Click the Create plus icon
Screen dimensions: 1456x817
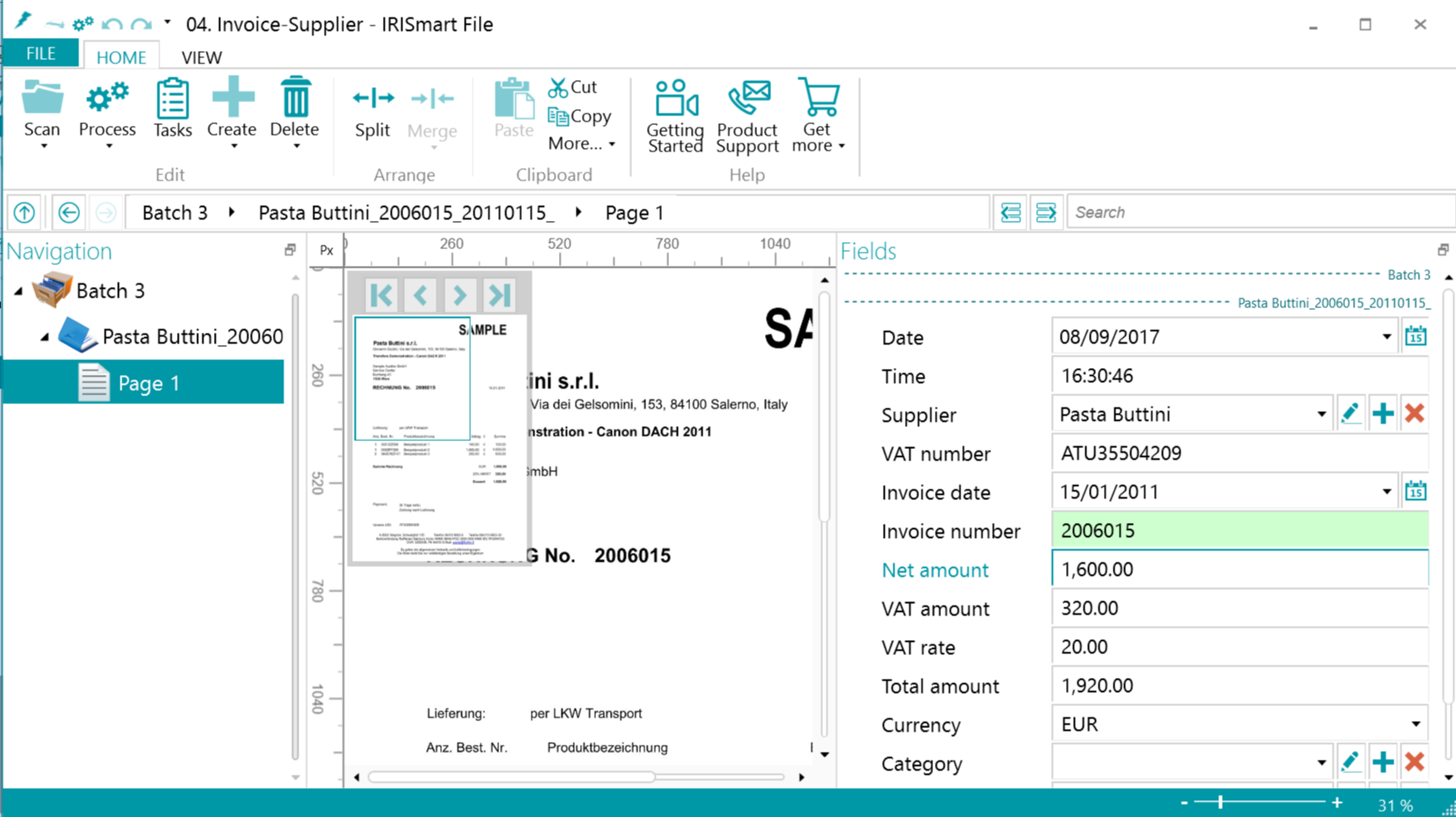pyautogui.click(x=232, y=96)
